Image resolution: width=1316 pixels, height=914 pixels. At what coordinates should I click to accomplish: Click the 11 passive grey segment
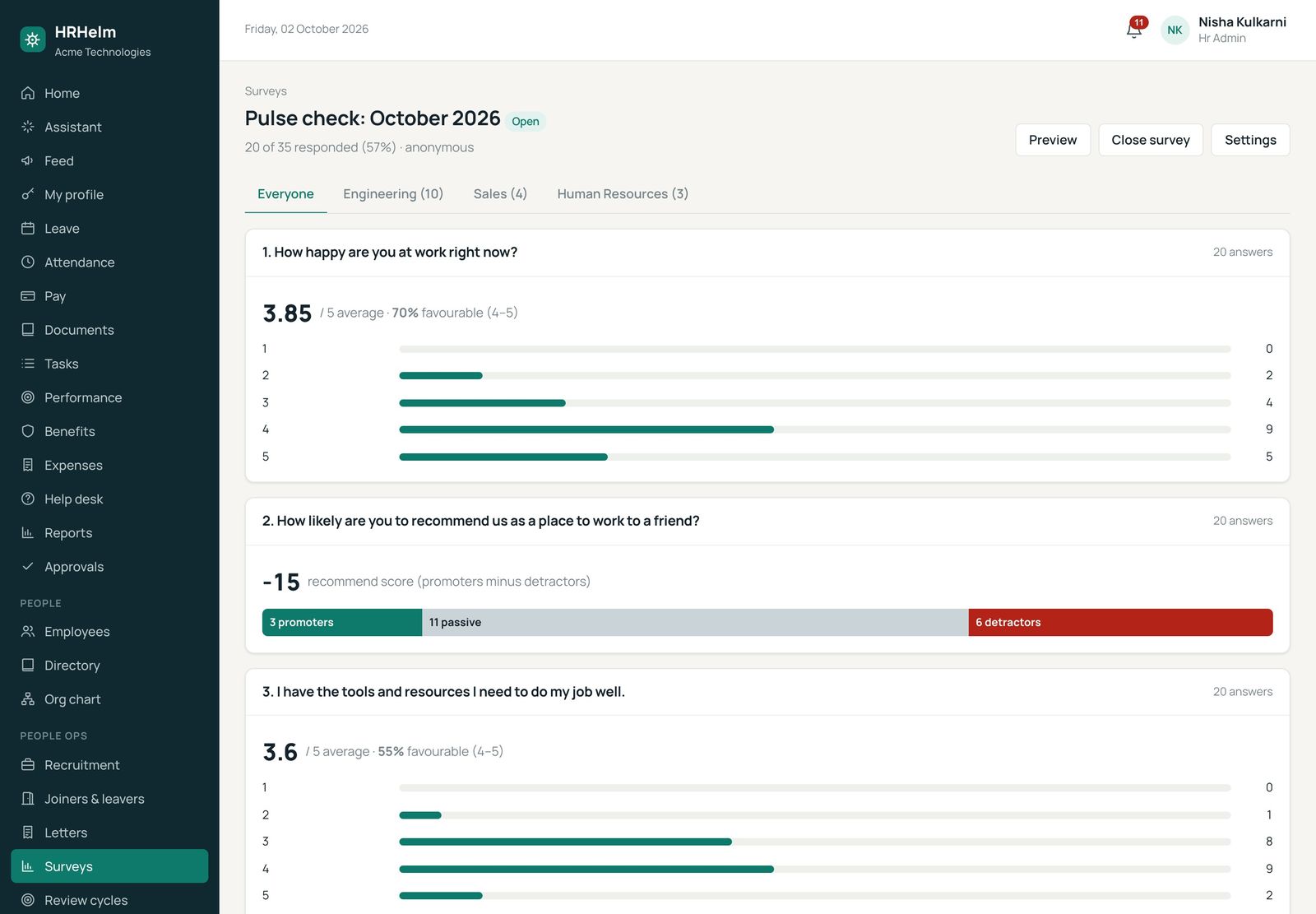click(695, 623)
